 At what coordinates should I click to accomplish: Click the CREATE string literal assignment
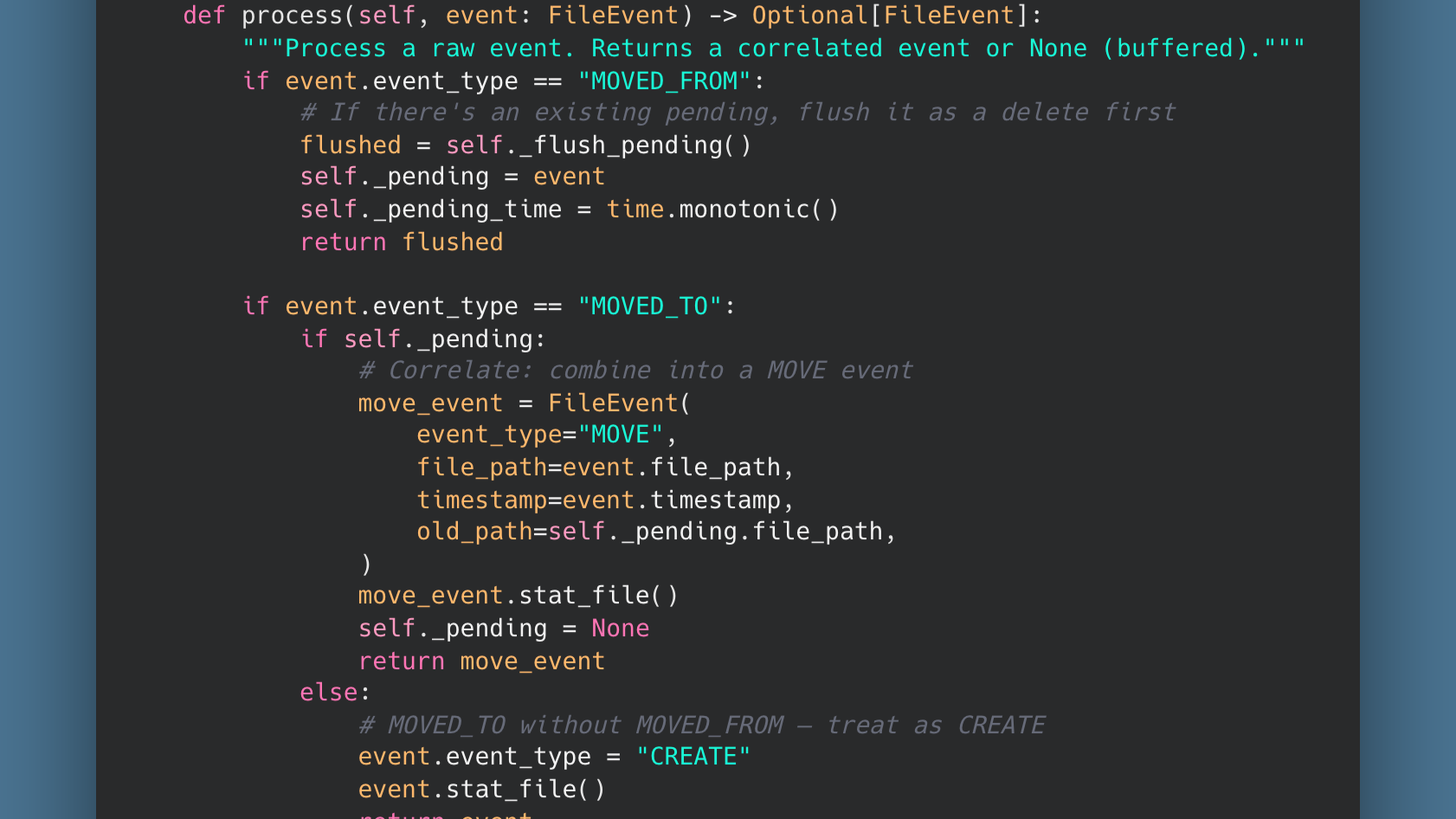coord(693,756)
